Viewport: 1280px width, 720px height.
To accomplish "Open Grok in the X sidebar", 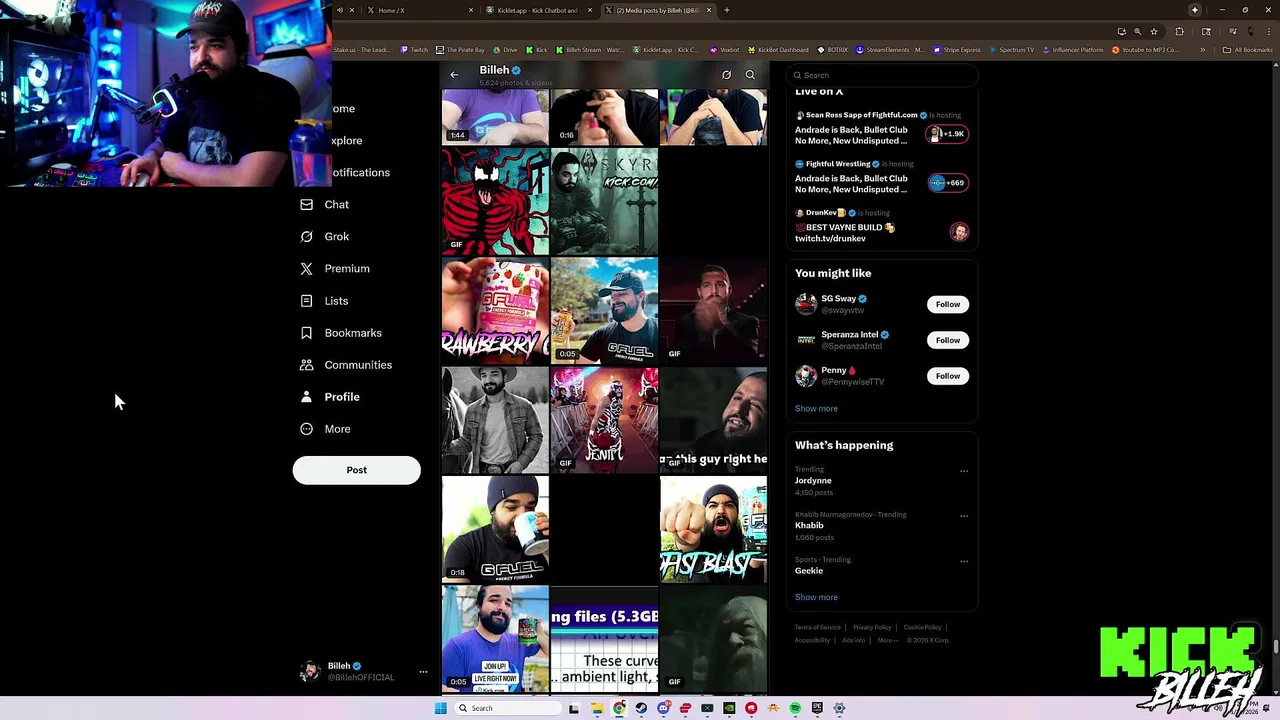I will pyautogui.click(x=325, y=237).
